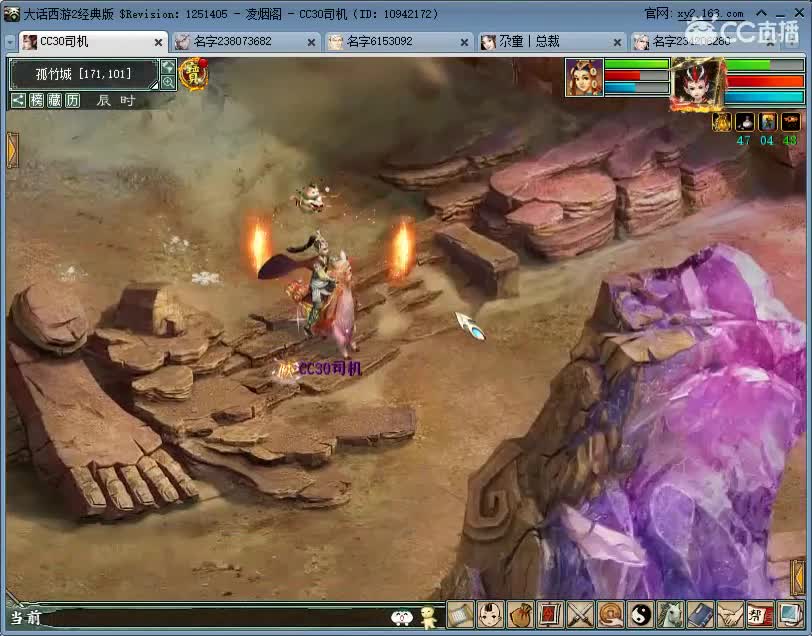This screenshot has height=636, width=812.
Task: Click the small floating pet above the character
Action: tap(311, 198)
